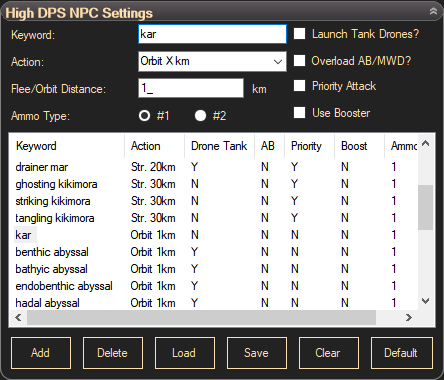Click the Add button
This screenshot has height=380, width=444.
click(41, 353)
